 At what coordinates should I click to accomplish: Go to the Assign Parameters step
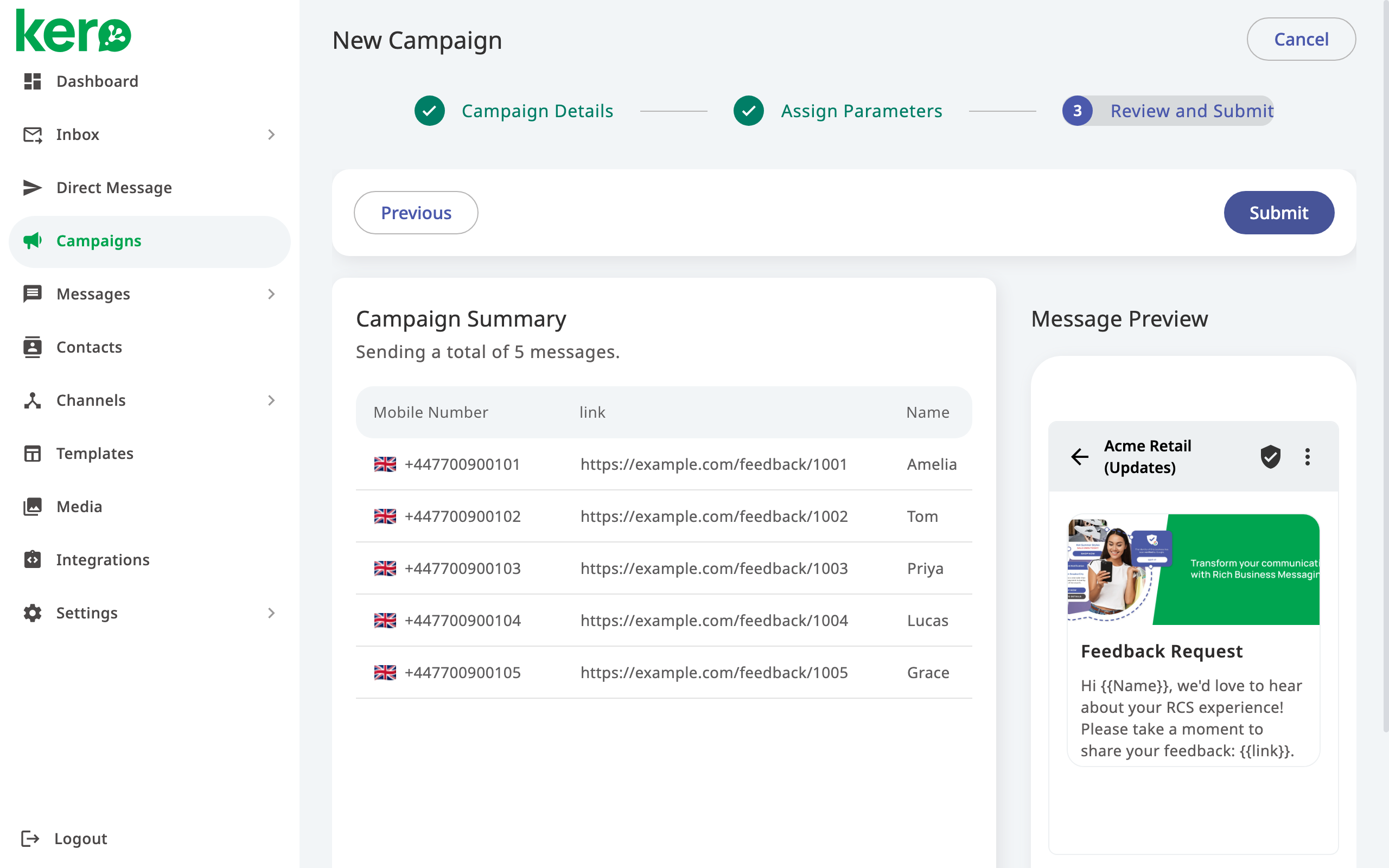(838, 111)
